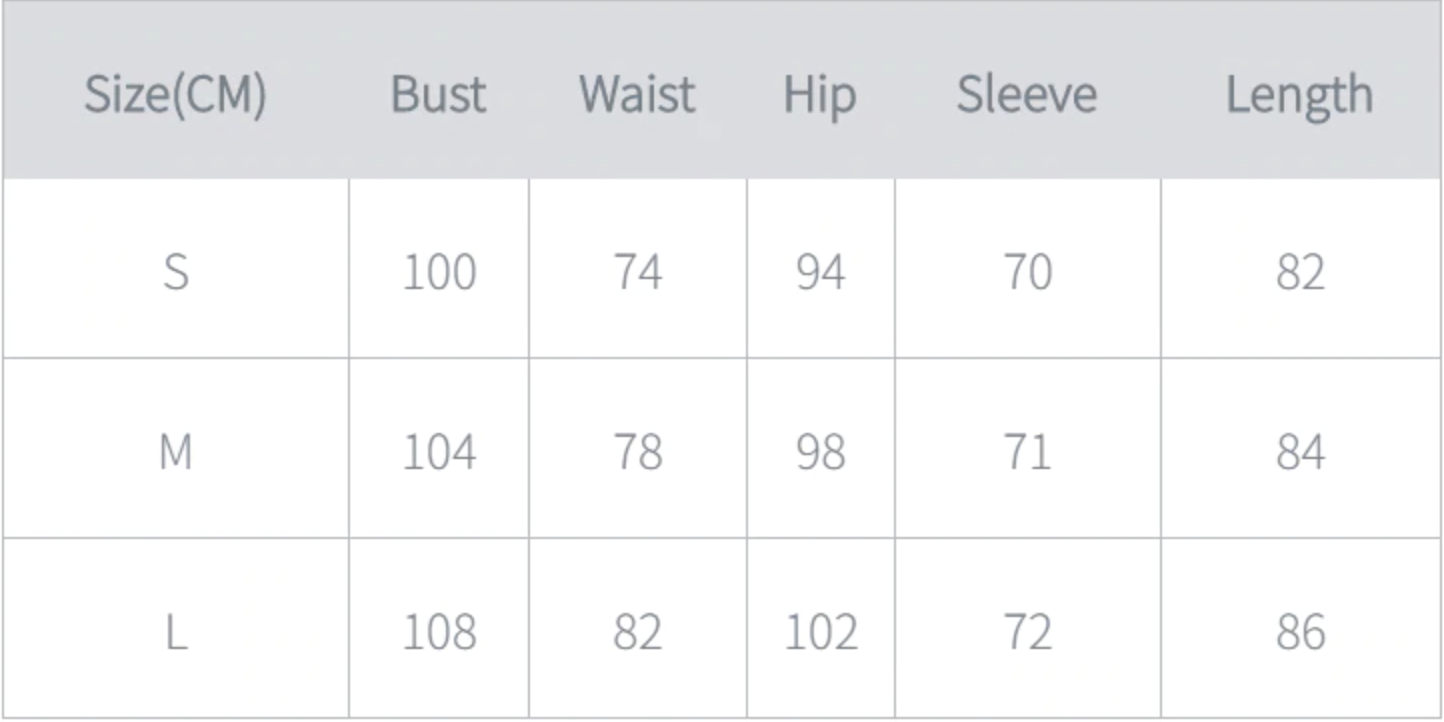
Task: Select bust value 108 for size L
Action: pos(439,632)
